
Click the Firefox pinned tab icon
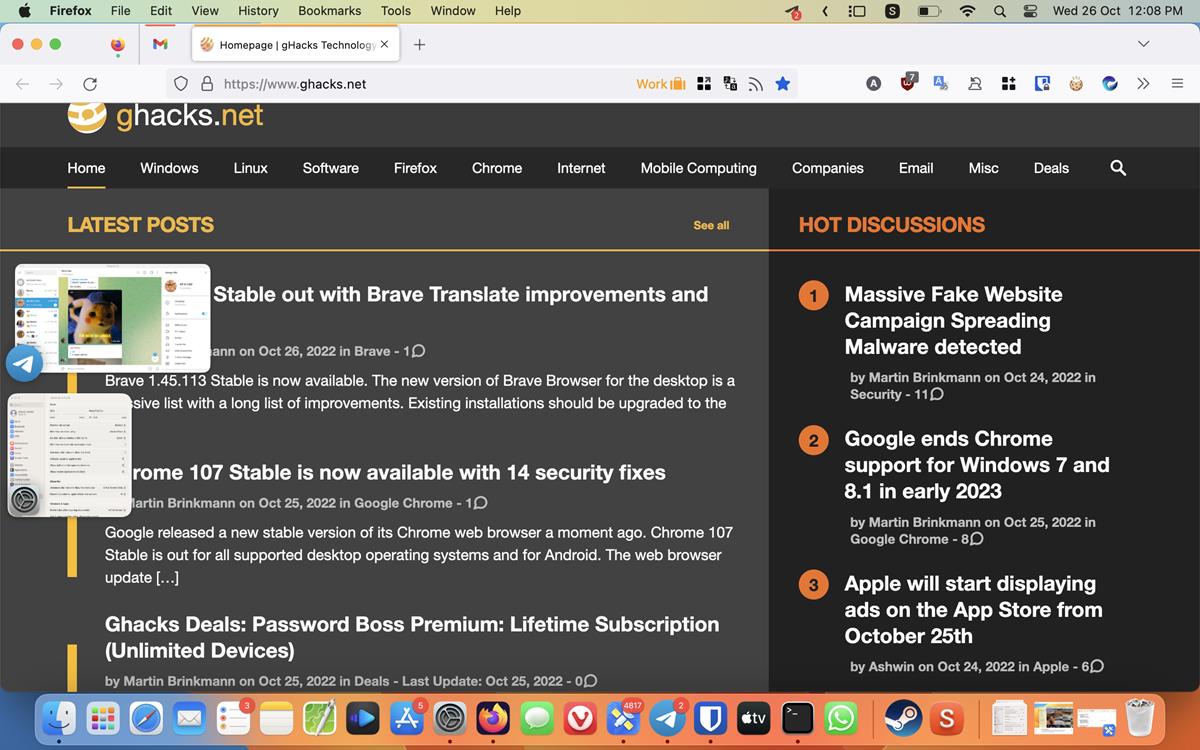[118, 44]
